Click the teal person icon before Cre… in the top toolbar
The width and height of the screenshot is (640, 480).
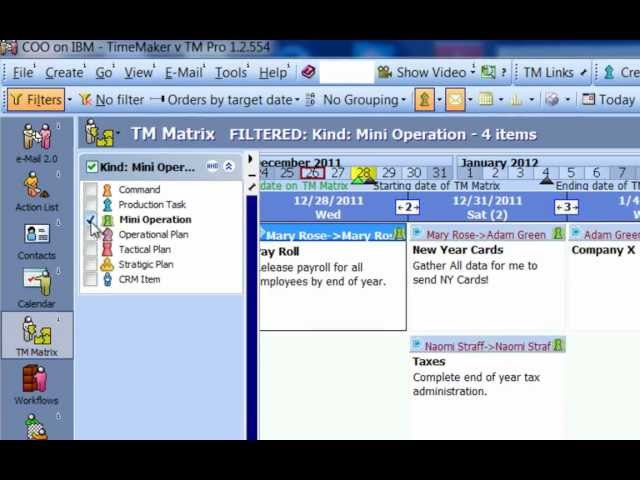(x=609, y=72)
